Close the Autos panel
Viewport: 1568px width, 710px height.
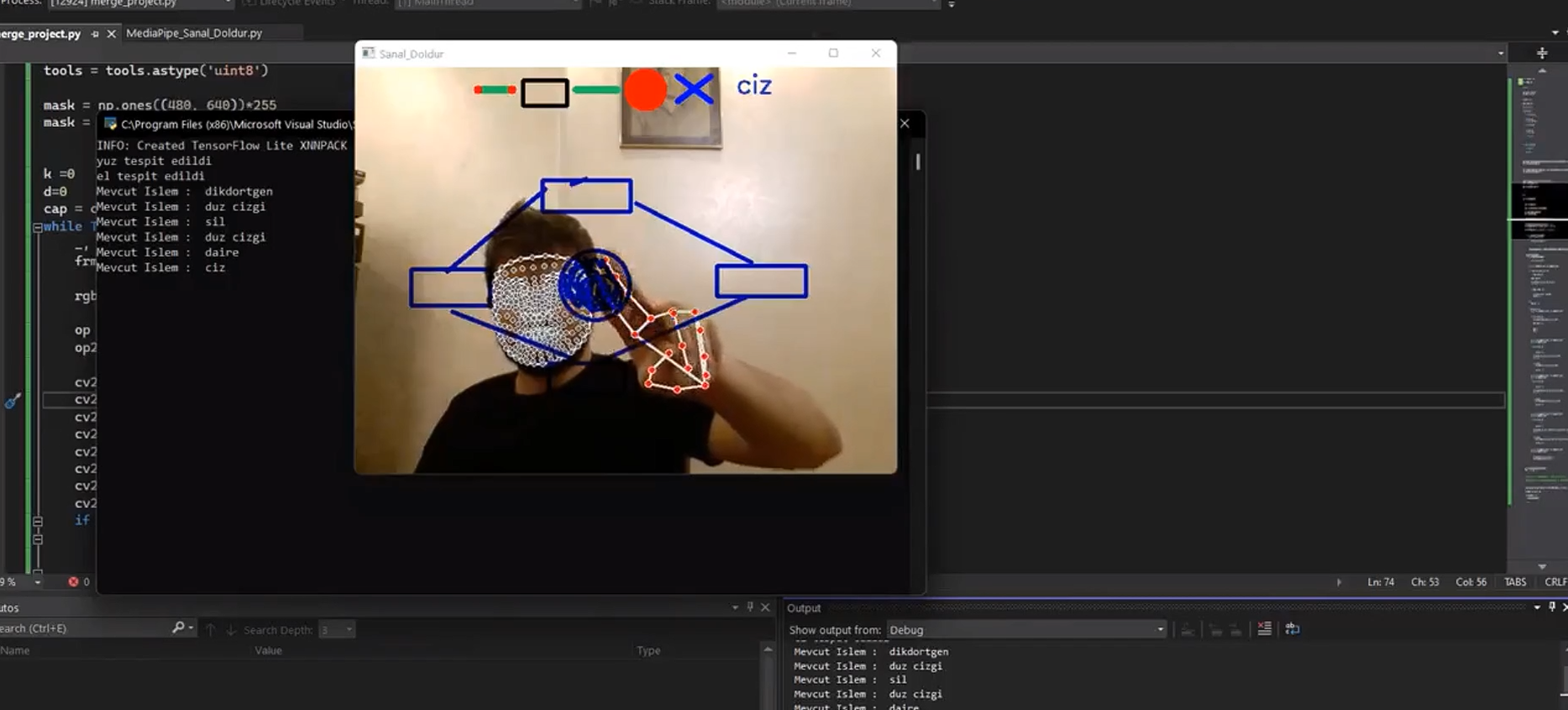point(765,607)
